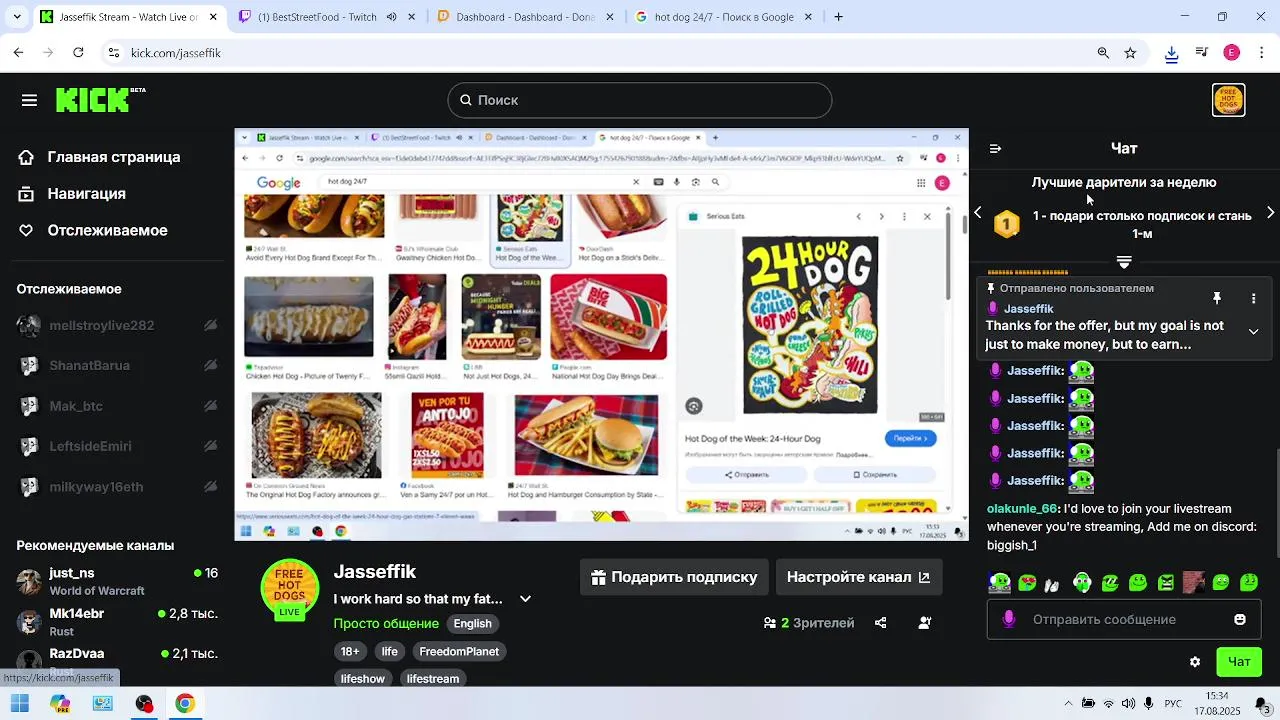Open the Kick hamburger menu

(29, 100)
